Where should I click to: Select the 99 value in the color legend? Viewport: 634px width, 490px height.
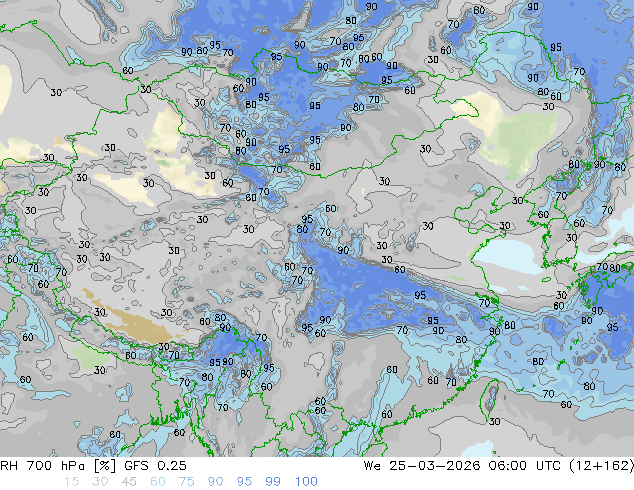[x=273, y=482]
